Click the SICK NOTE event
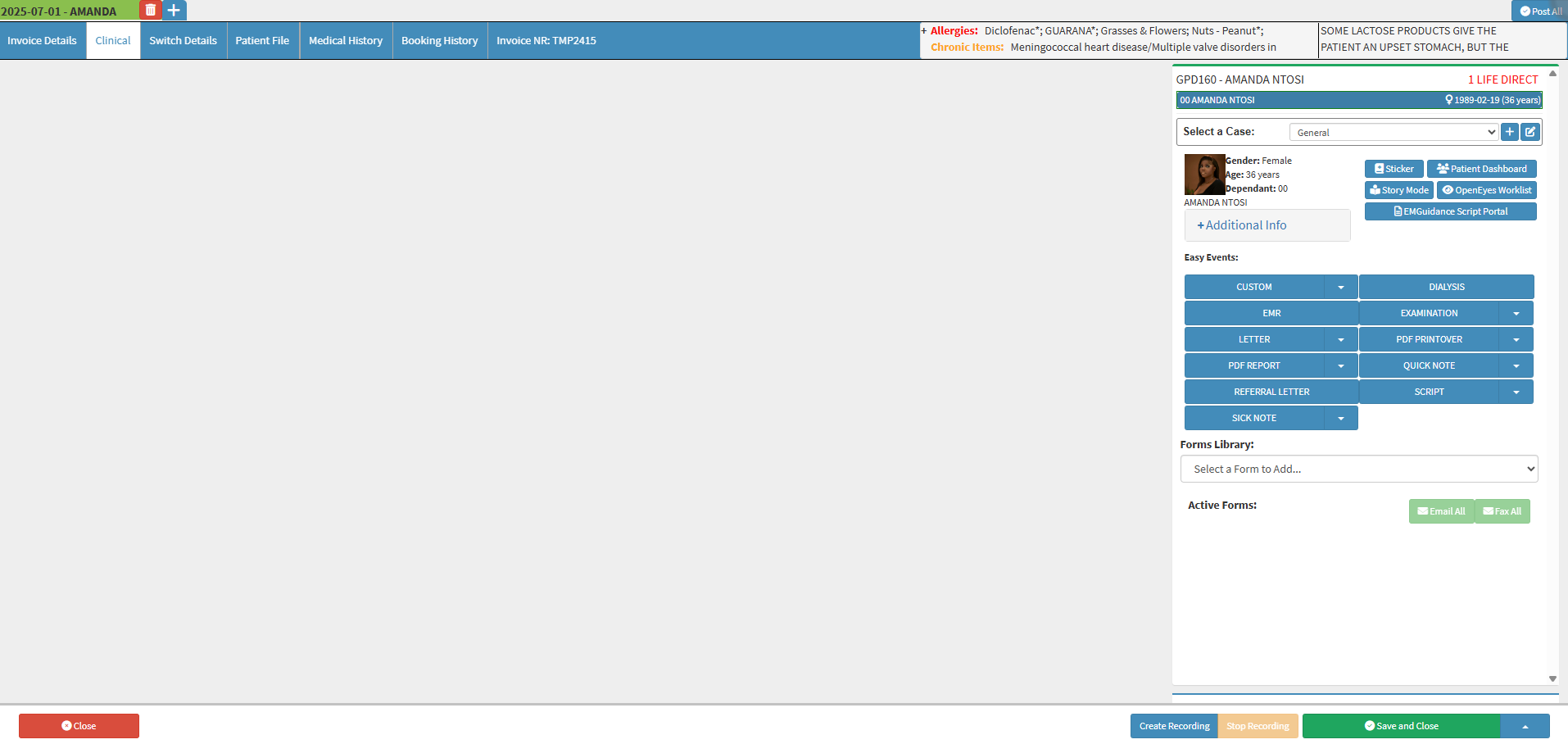The width and height of the screenshot is (1568, 744). coord(1254,418)
